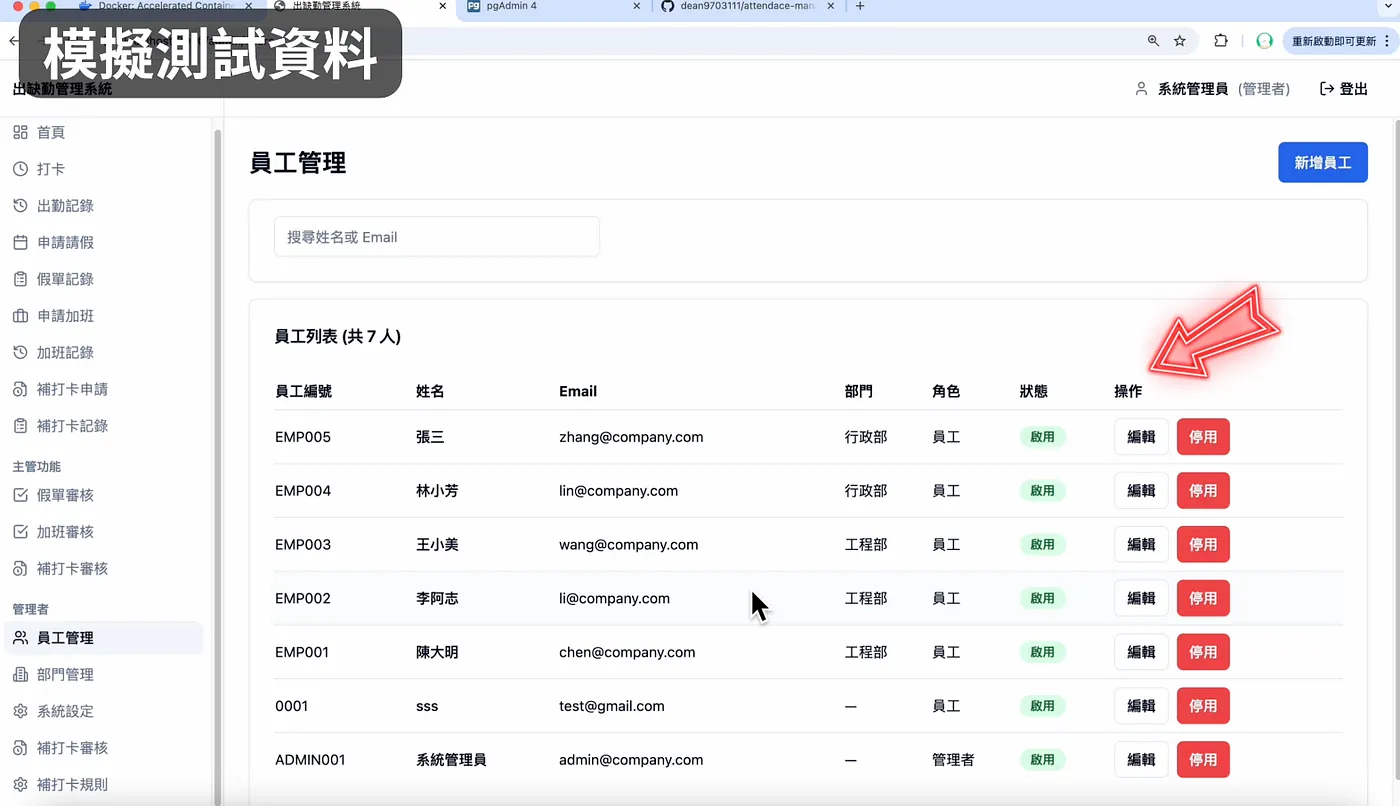Screen dimensions: 1400x806
Task: Go to 申請請假 page
Action: coord(104,242)
